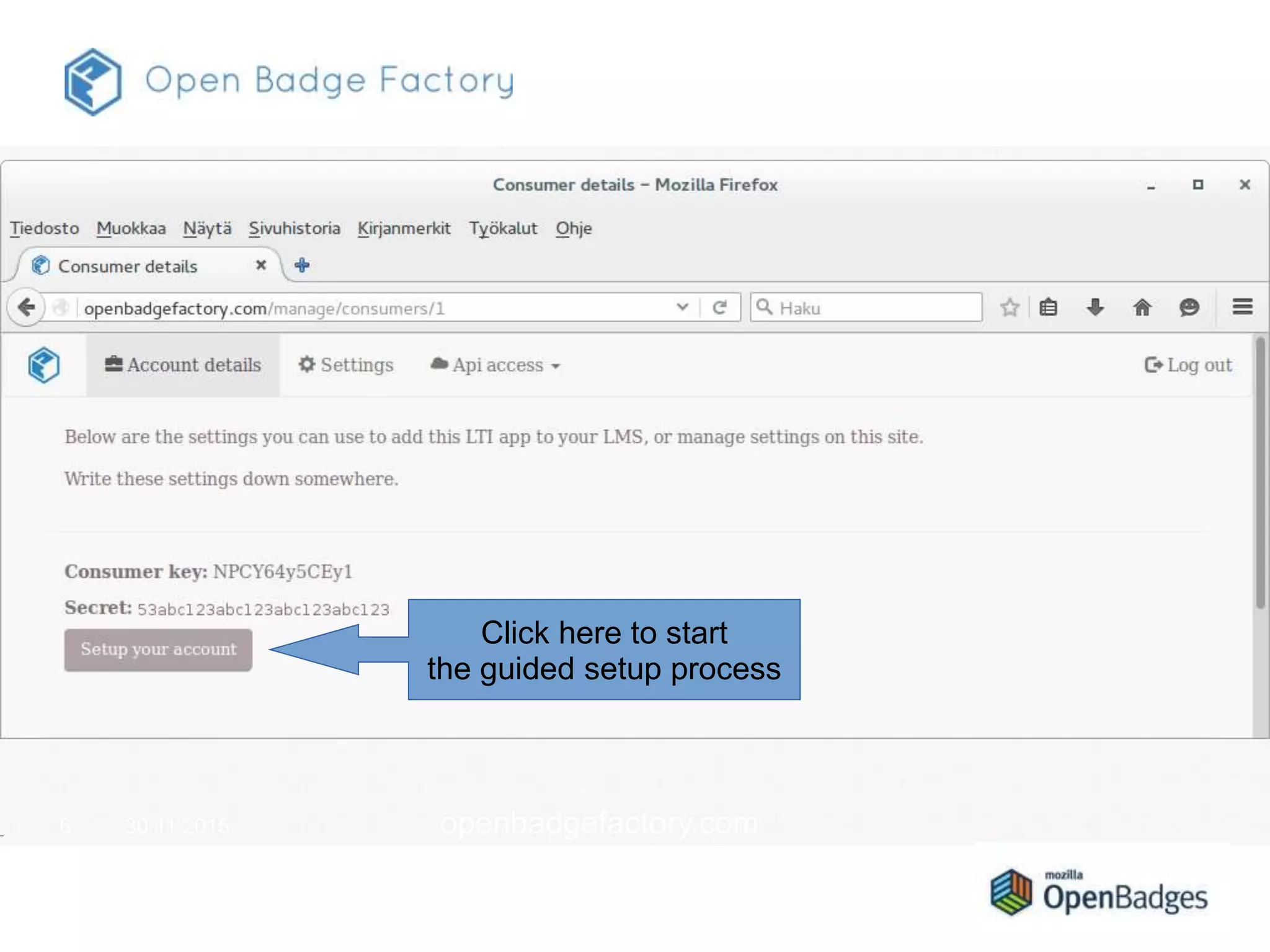
Task: Click the browser back arrow button
Action: tap(26, 307)
